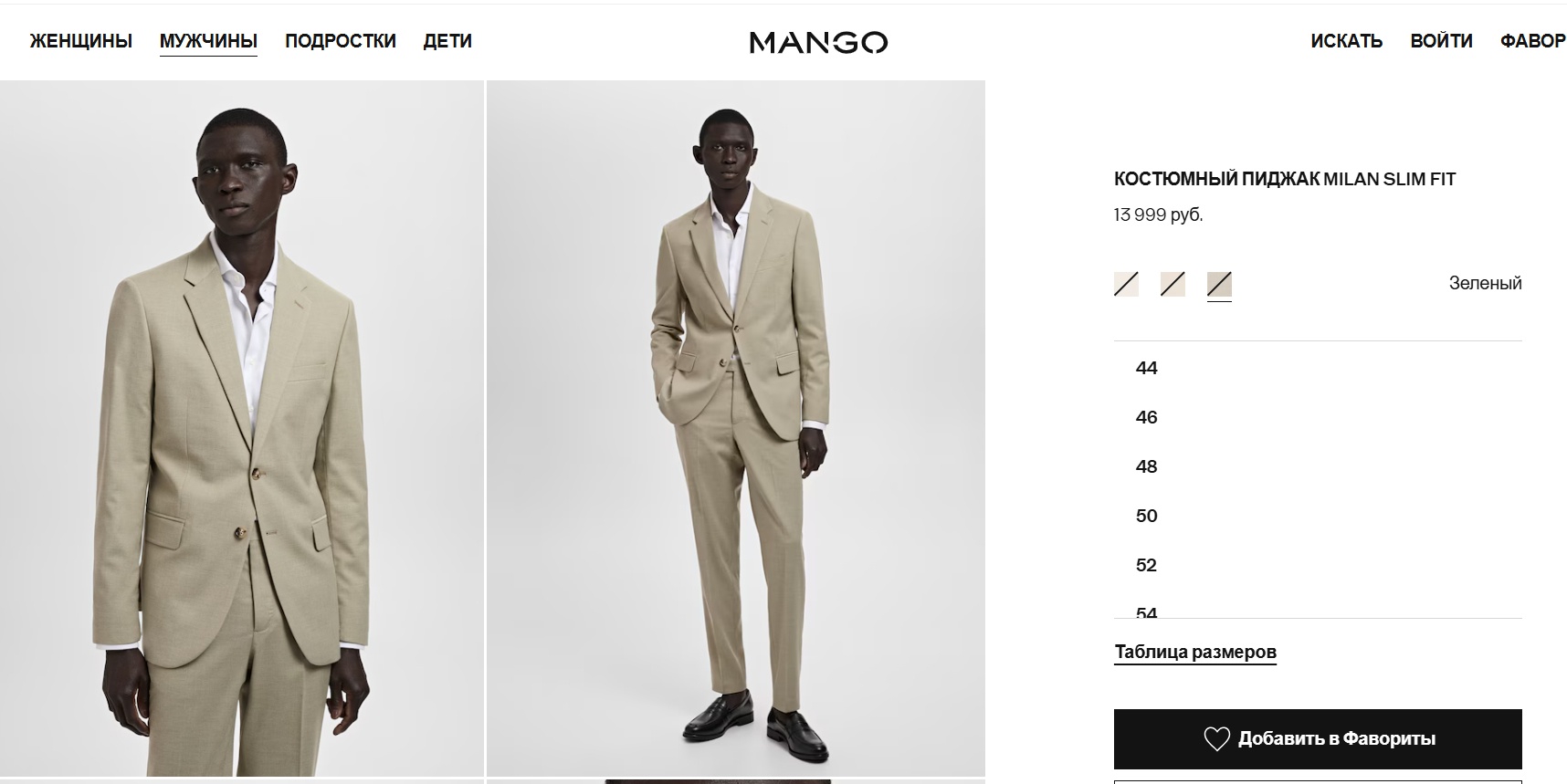Open the МУЖЧИНЫ category
The width and height of the screenshot is (1567, 784).
tap(208, 41)
